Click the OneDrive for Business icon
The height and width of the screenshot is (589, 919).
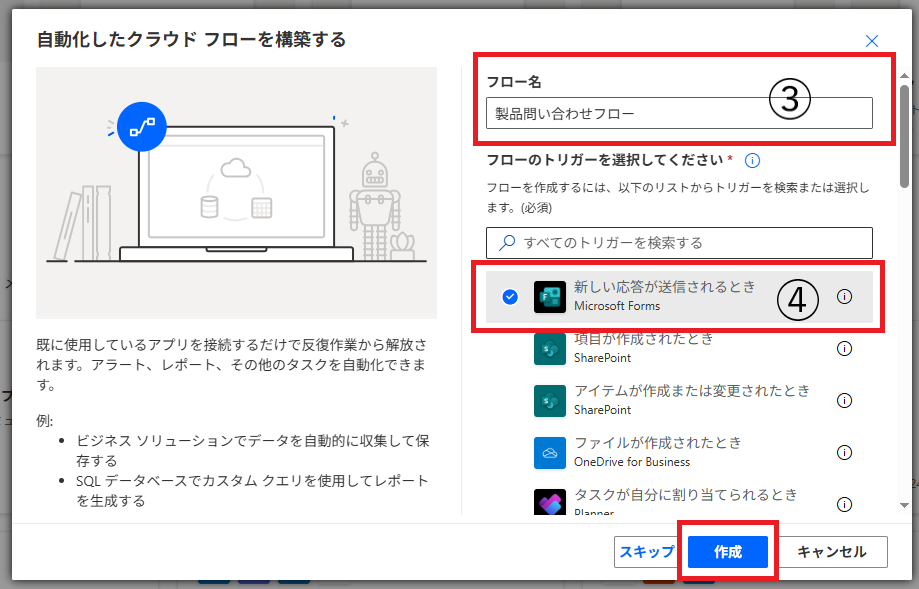[x=550, y=453]
